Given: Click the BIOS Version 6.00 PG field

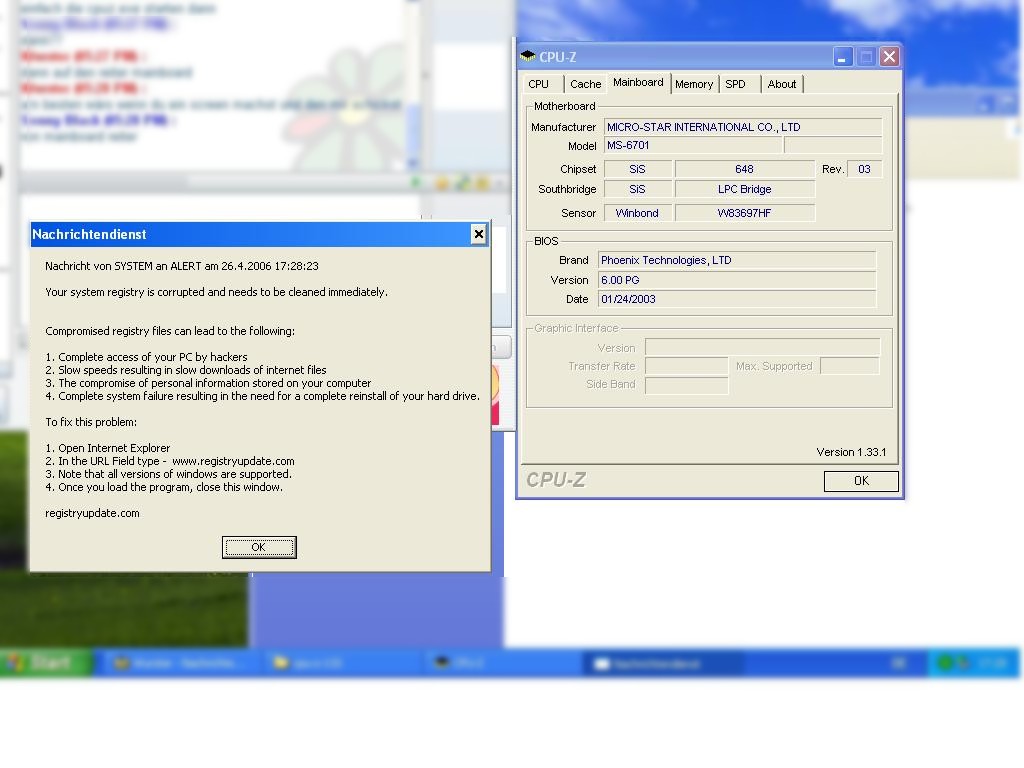Looking at the screenshot, I should [x=737, y=280].
